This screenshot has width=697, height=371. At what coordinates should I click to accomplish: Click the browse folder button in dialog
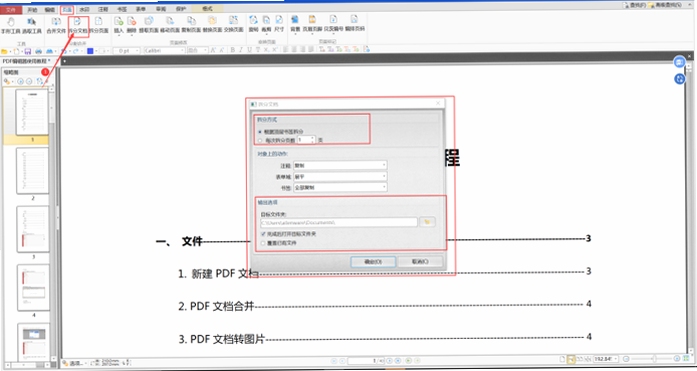427,222
